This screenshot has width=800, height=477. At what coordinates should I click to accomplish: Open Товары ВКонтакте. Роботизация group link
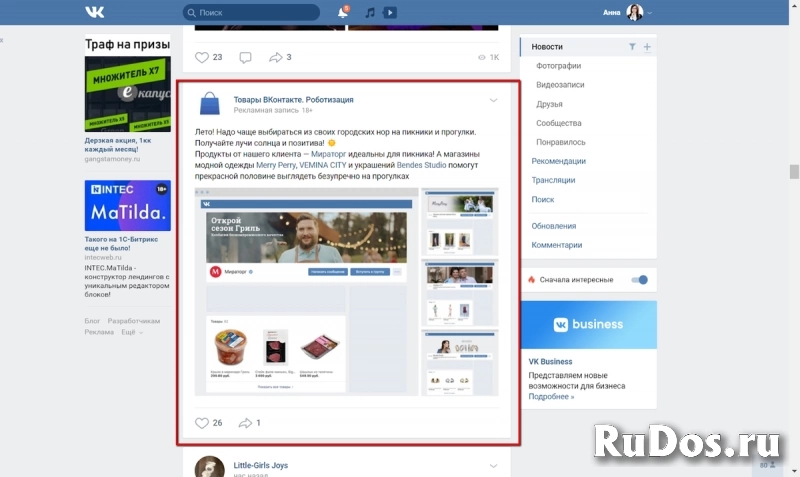pos(293,99)
